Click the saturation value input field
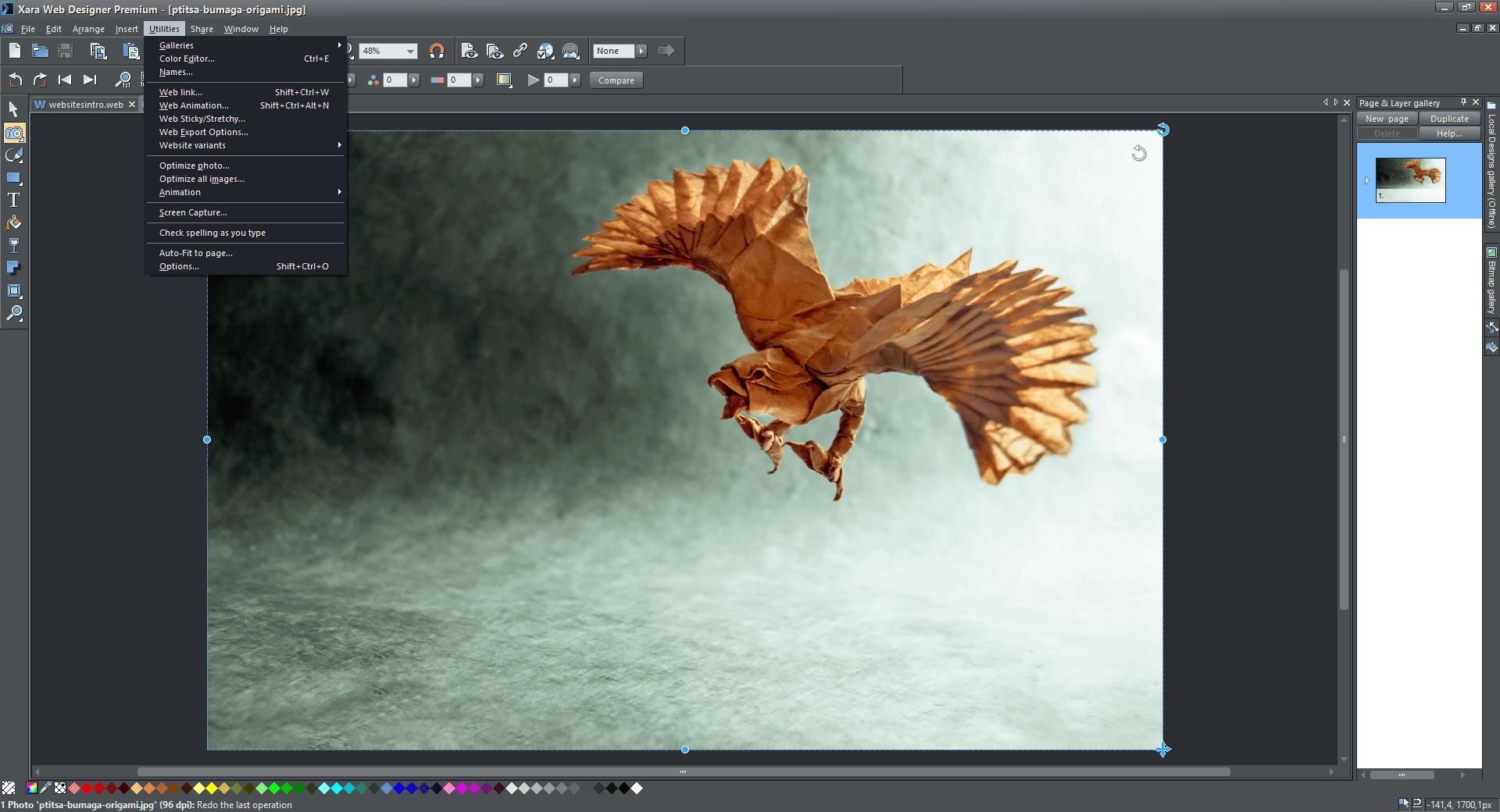Image resolution: width=1500 pixels, height=812 pixels. (395, 80)
